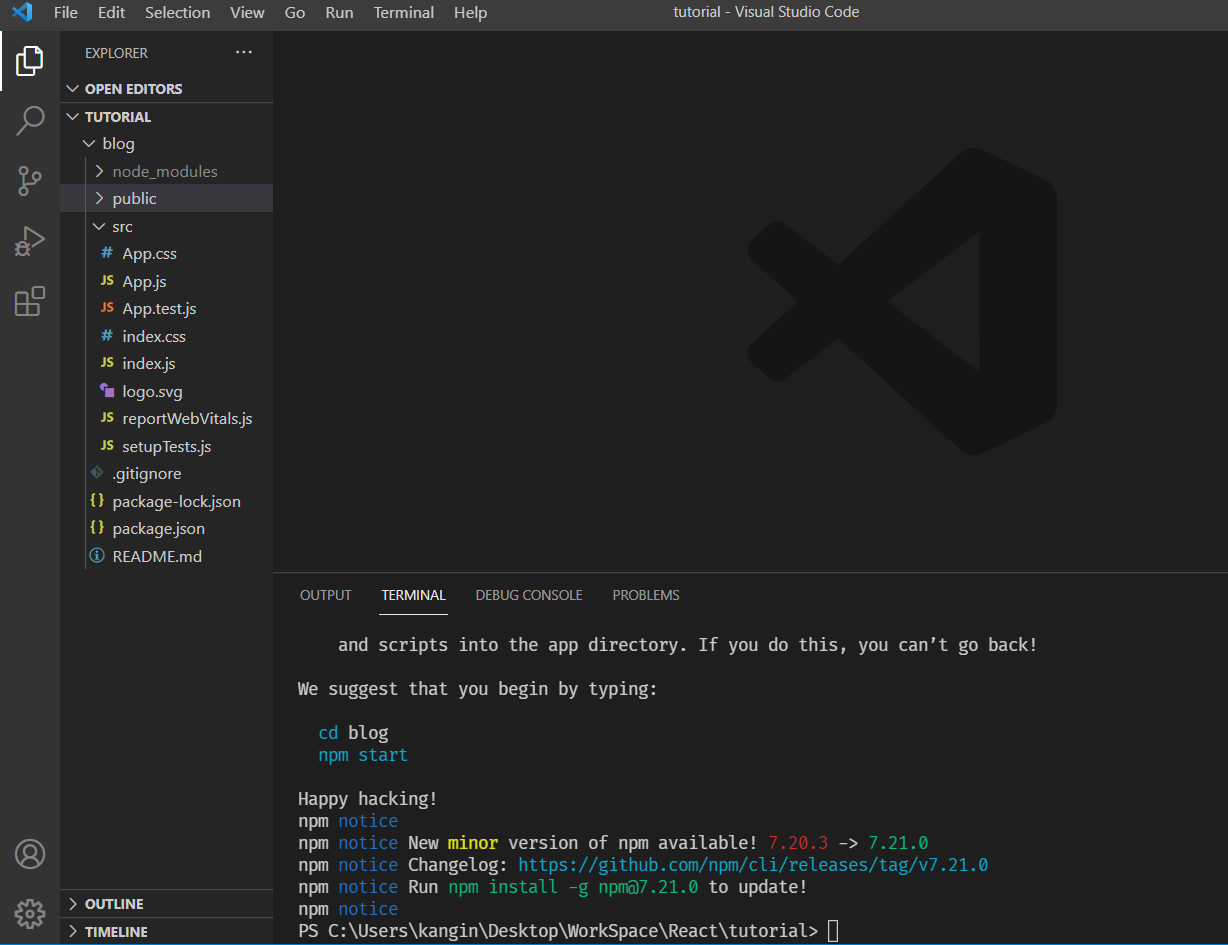Open the Explorer view in activity bar
The image size is (1228, 945).
coord(30,61)
